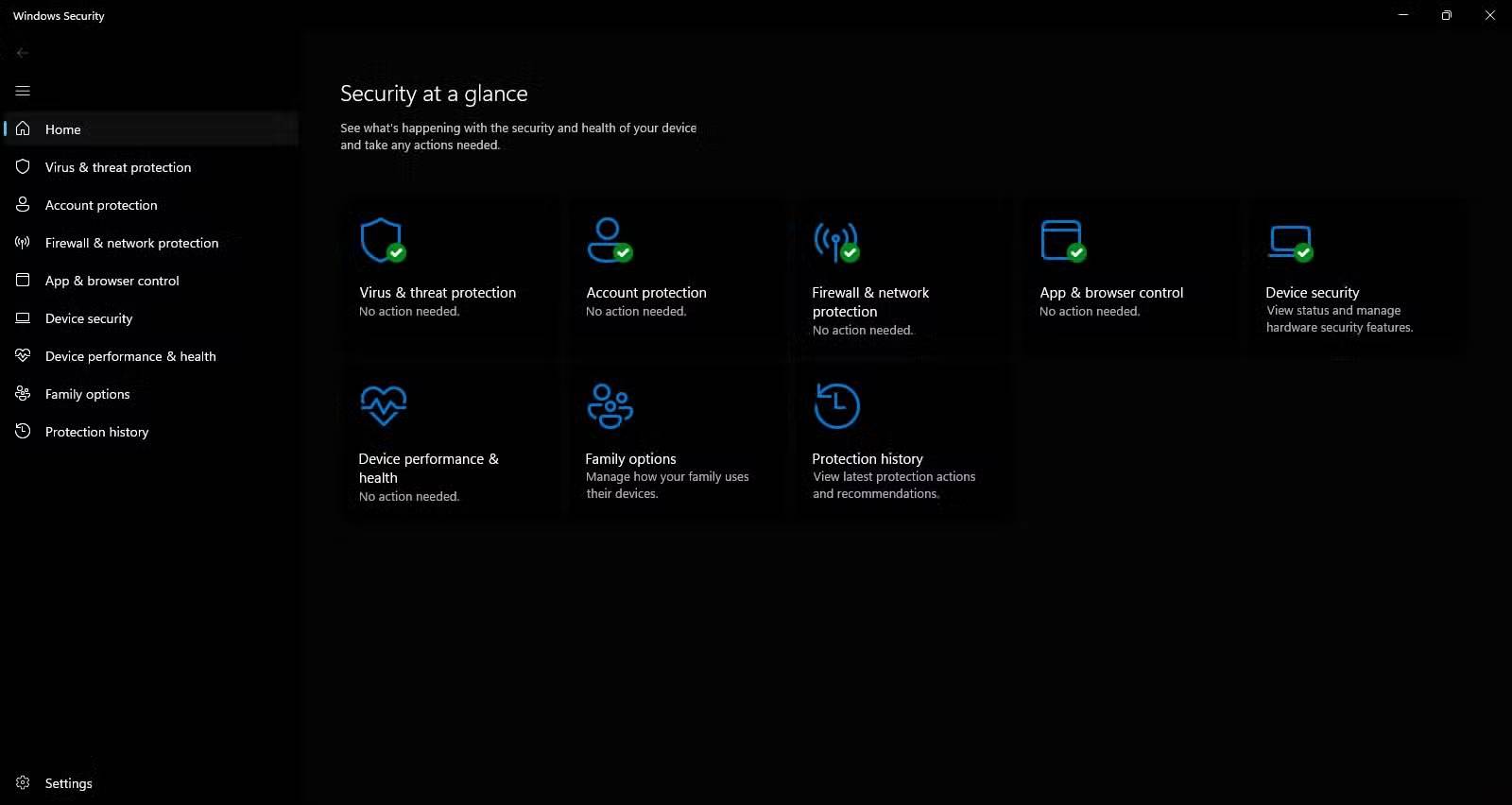Open the Account protection card title
Viewport: 1512px width, 805px height.
646,293
